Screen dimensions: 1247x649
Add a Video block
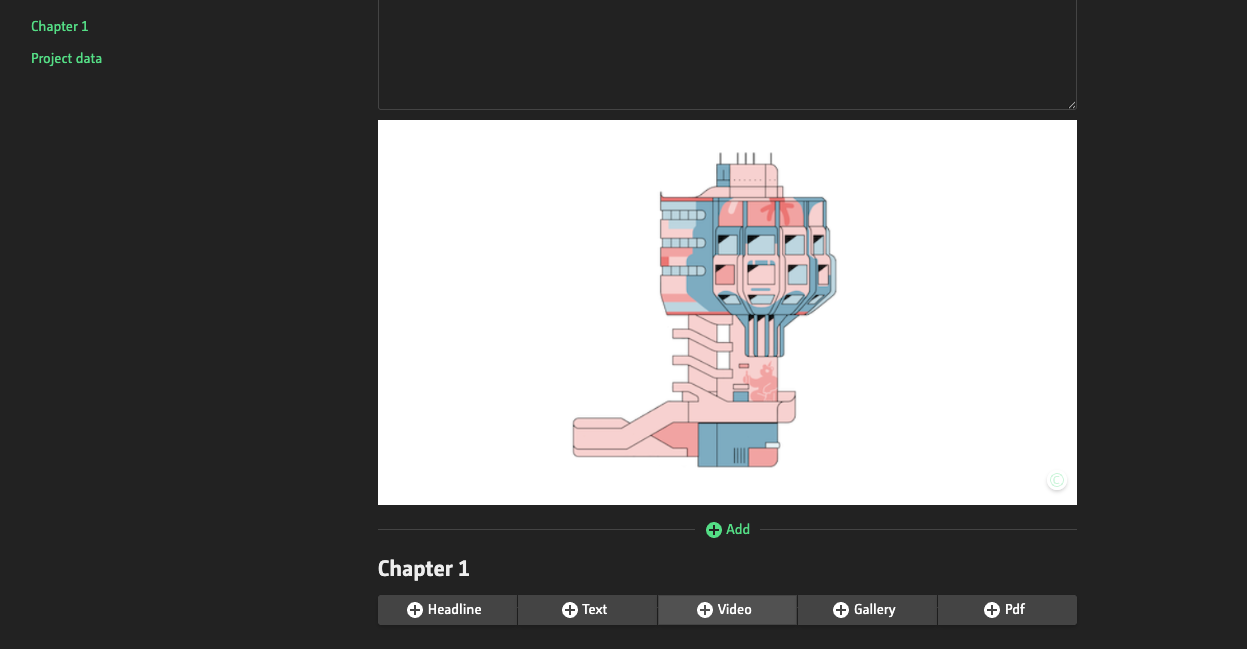727,609
